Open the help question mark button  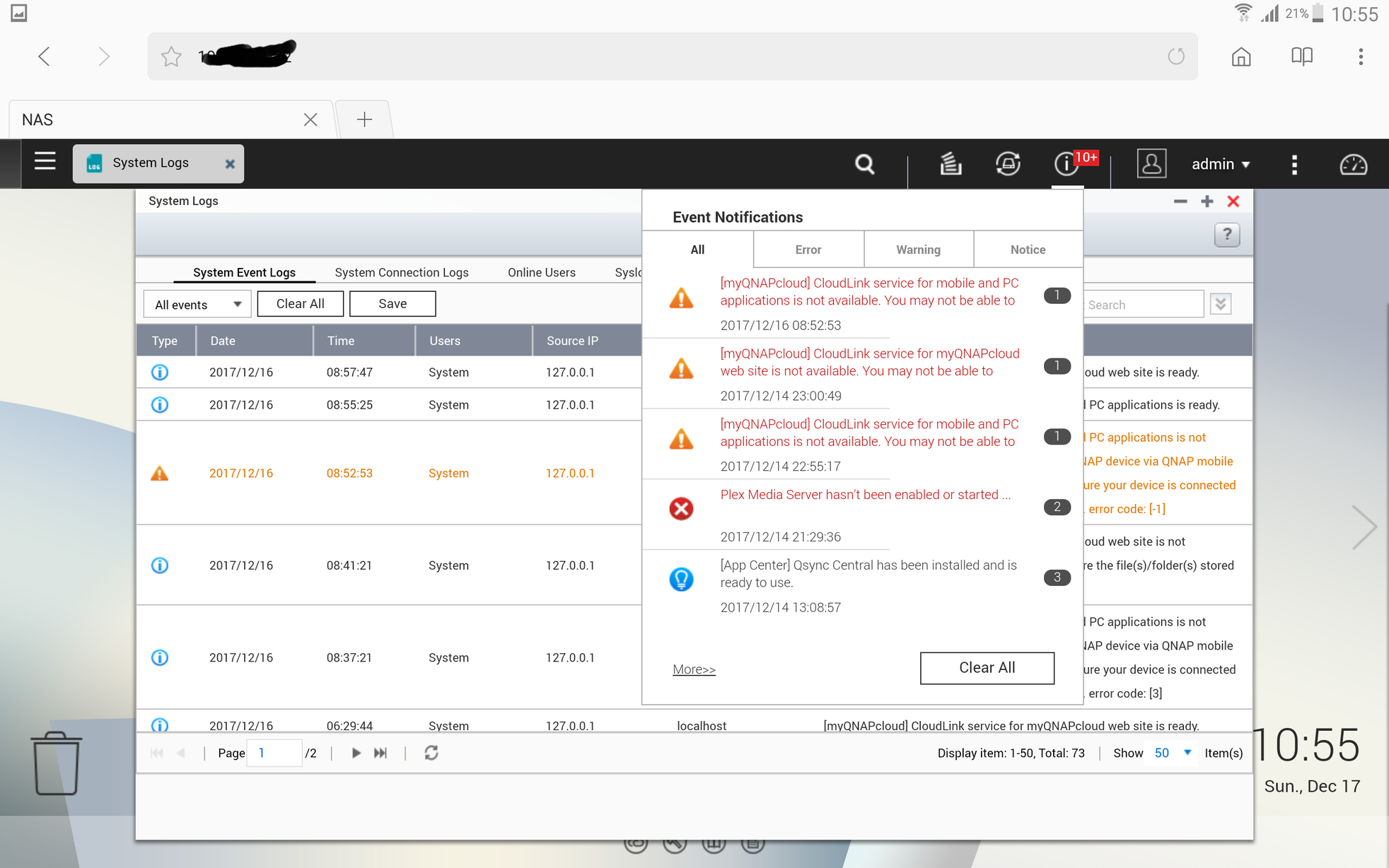pos(1227,235)
